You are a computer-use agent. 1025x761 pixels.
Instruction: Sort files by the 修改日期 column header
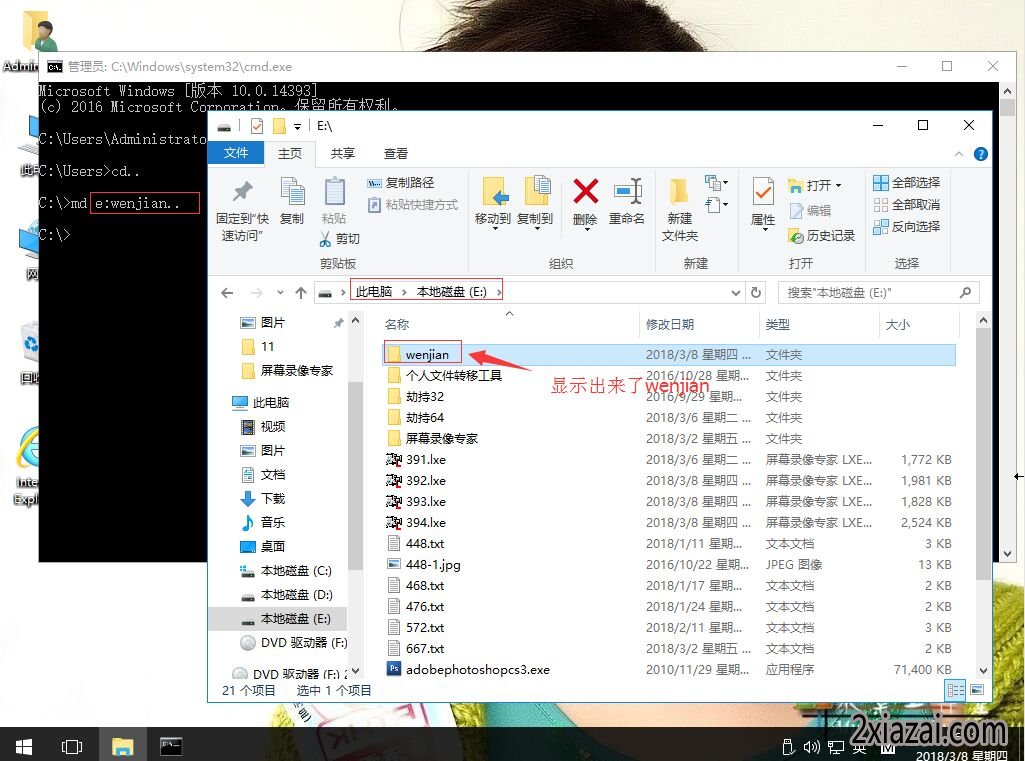tap(670, 324)
